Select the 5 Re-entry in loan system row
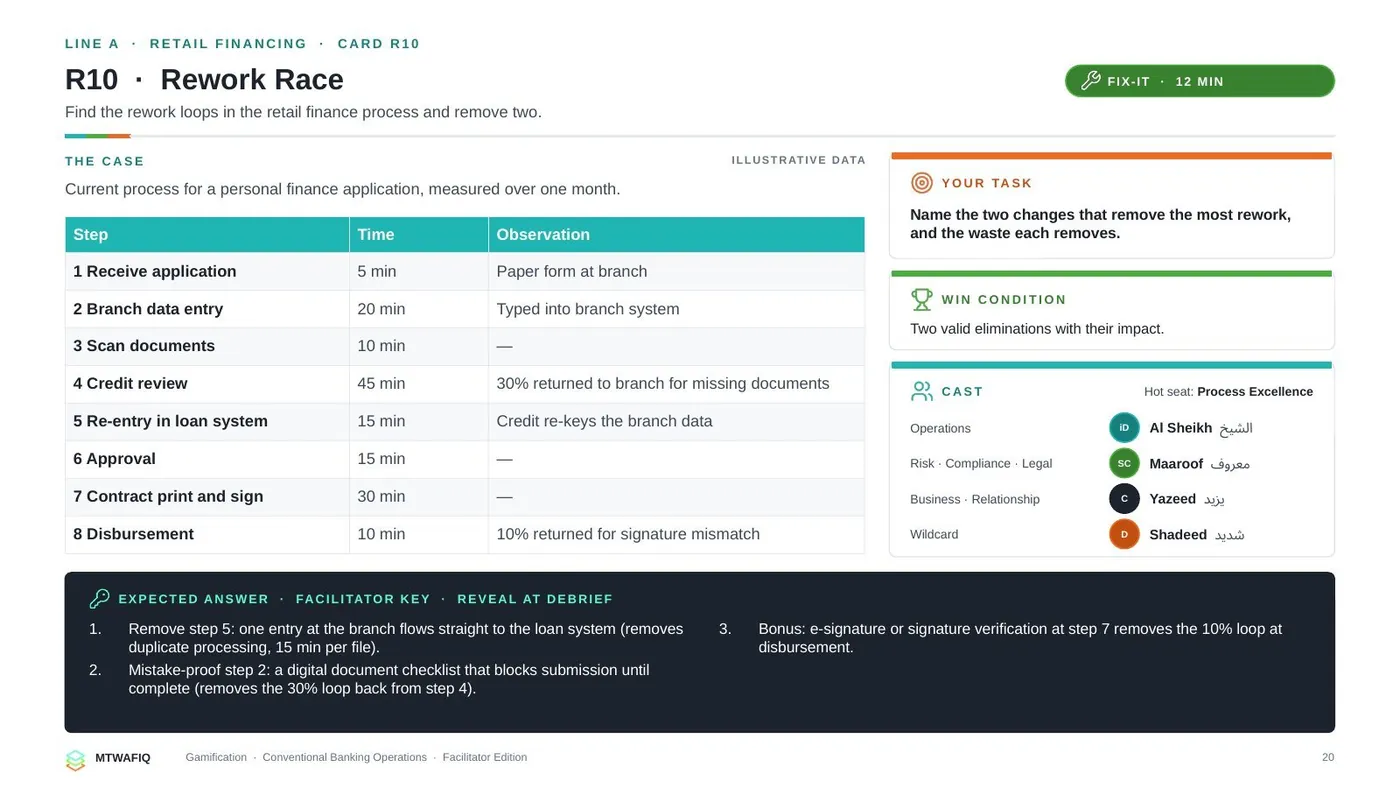This screenshot has width=1400, height=788. tap(464, 422)
